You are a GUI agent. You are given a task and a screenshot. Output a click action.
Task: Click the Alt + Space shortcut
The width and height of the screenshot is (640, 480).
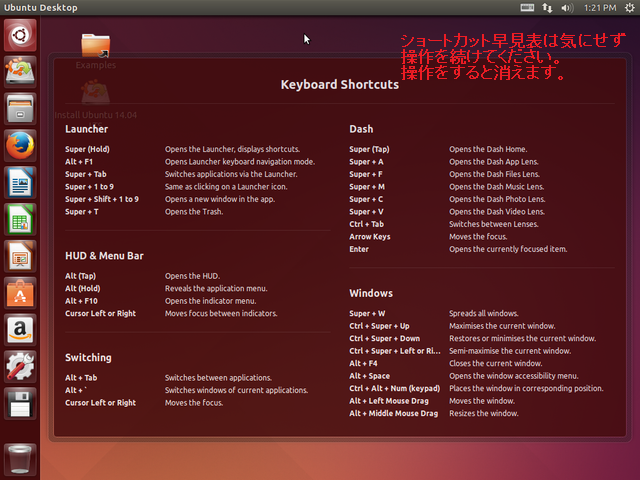pos(369,376)
